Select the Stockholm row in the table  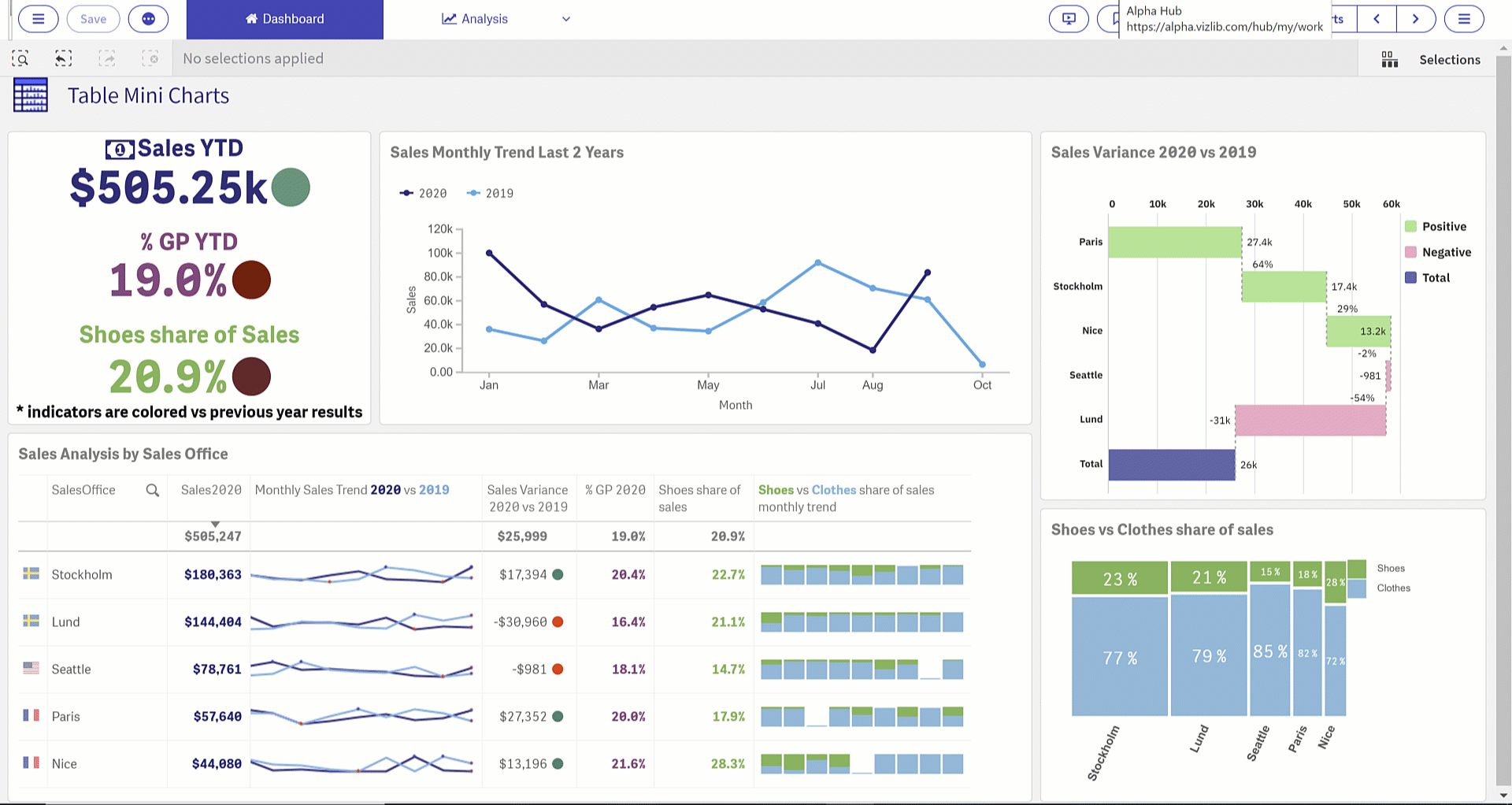(494, 575)
